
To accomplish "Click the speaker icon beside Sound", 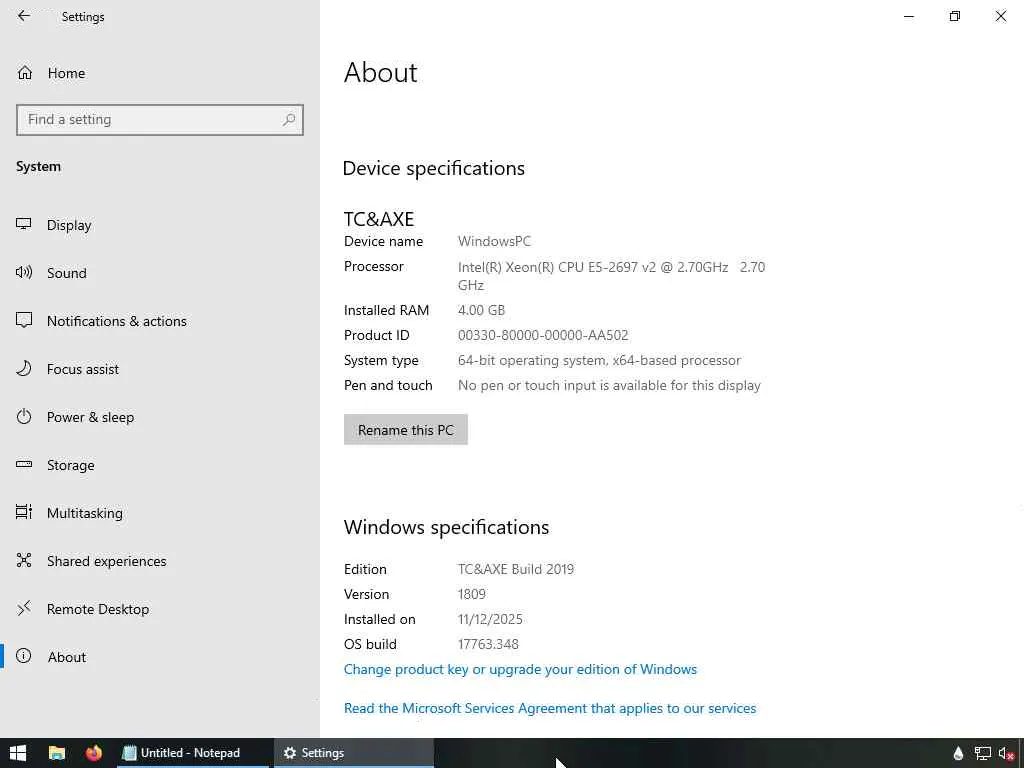I will coord(24,272).
